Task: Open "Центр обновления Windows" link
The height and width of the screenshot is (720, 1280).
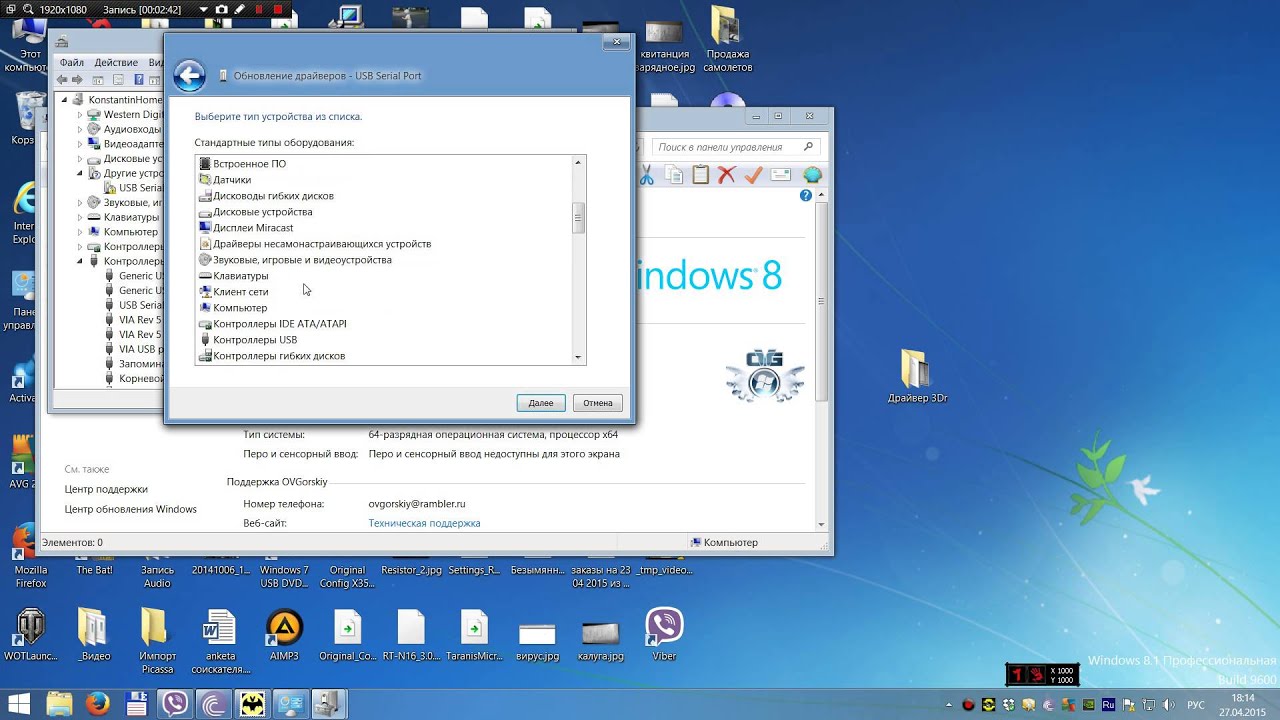Action: click(x=131, y=509)
